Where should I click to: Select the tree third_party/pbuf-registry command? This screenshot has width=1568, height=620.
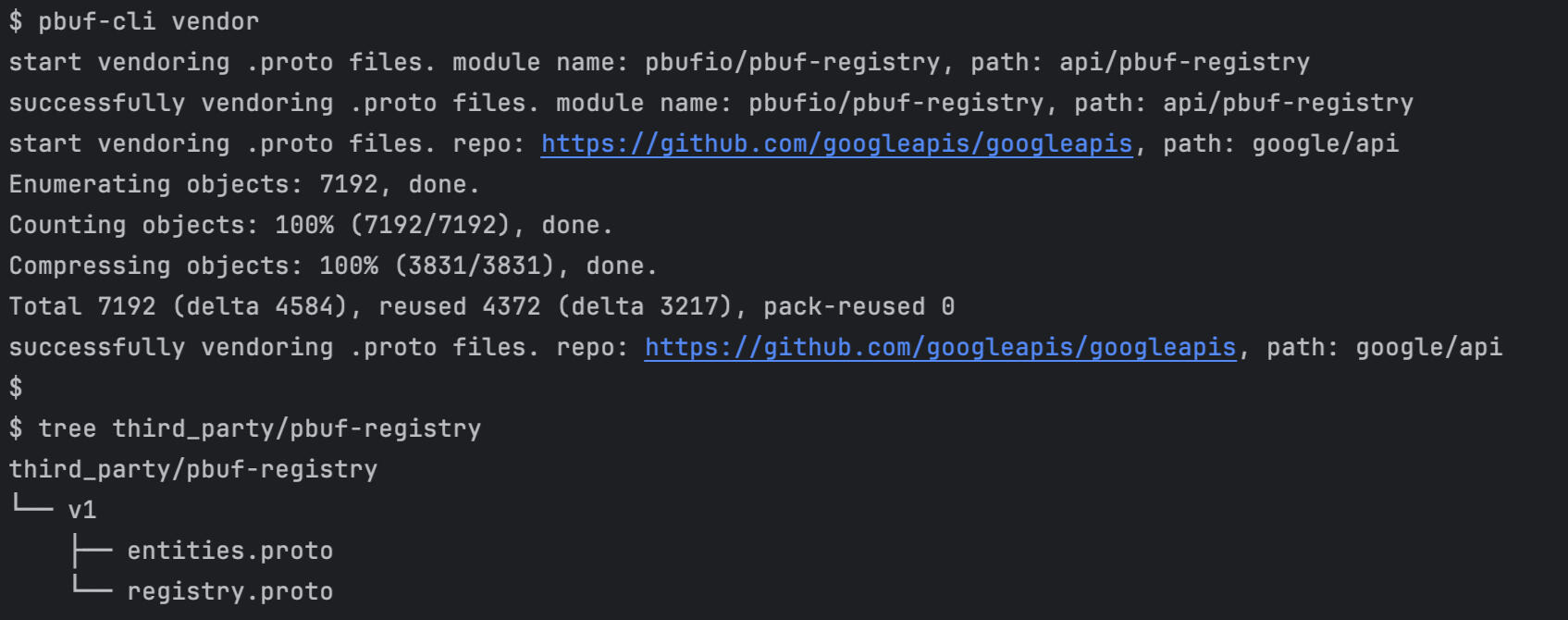click(259, 428)
